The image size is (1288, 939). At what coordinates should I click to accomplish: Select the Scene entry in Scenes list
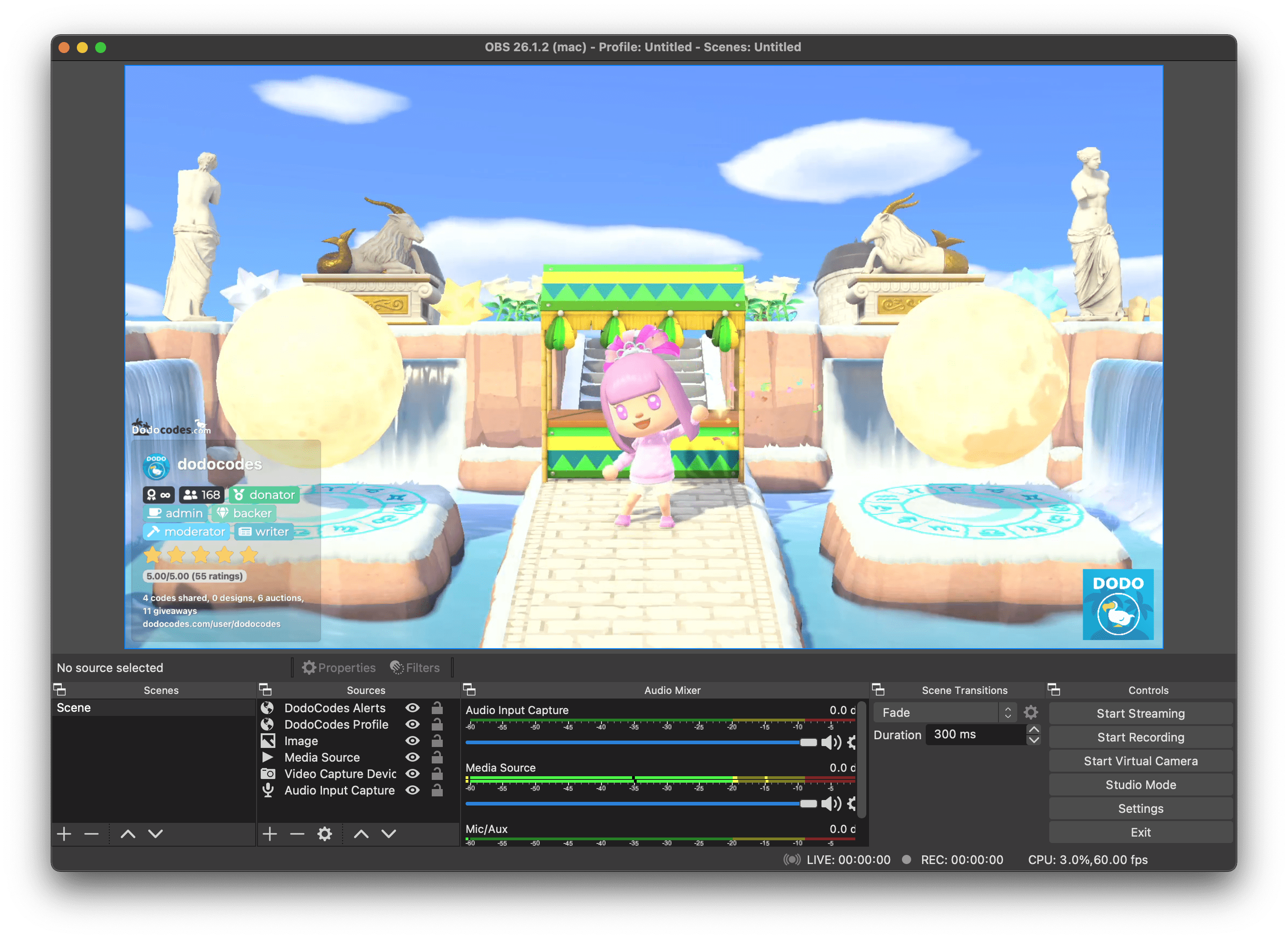pos(74,708)
